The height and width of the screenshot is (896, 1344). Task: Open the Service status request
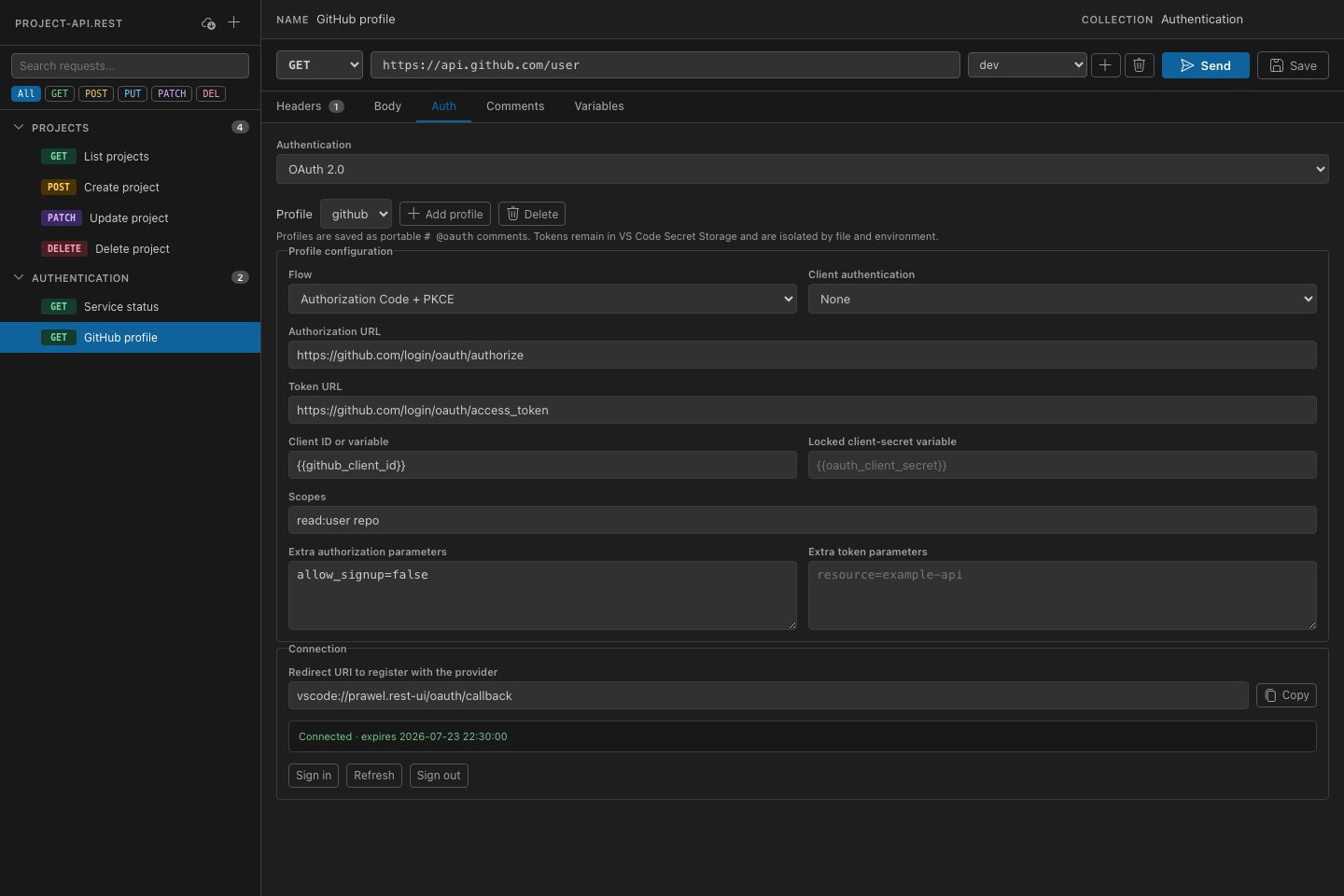(131, 307)
